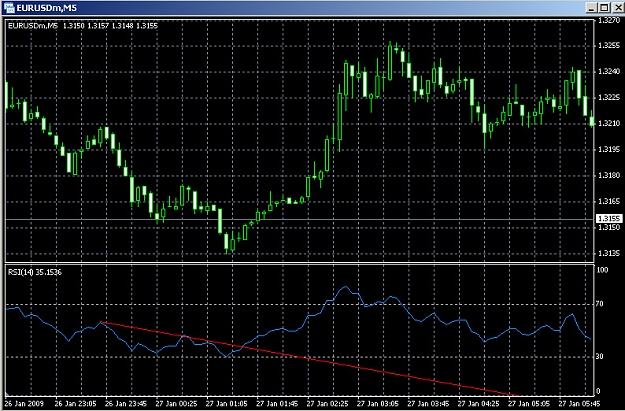This screenshot has width=625, height=411.
Task: Click time axis label 27 Jan 00:25
Action: (176, 404)
